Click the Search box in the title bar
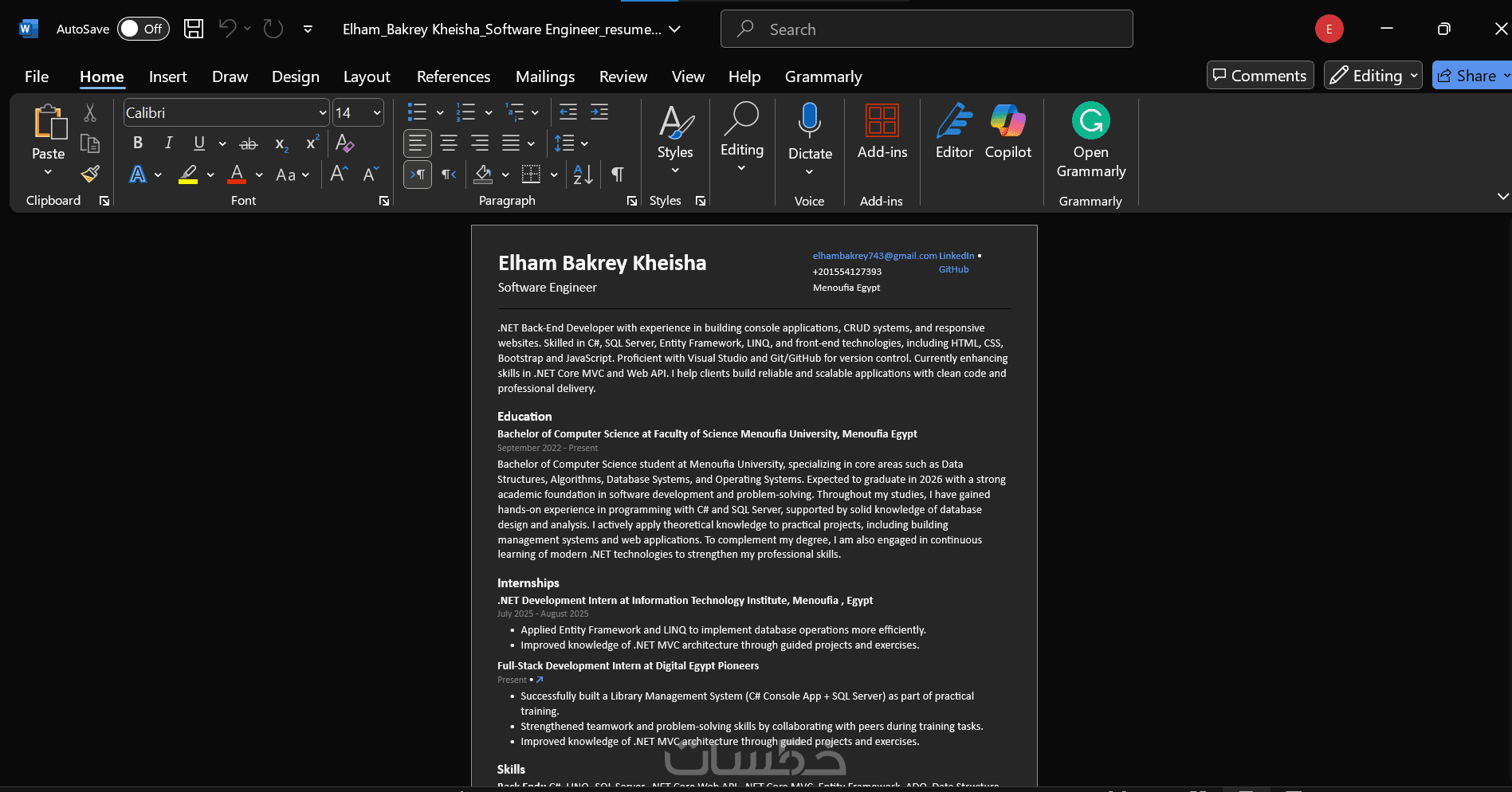This screenshot has width=1512, height=792. pos(926,29)
